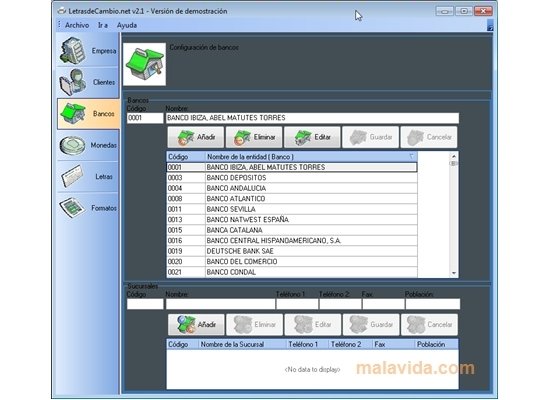
Task: Select row DEUTSCHE BANK SAE
Action: (x=292, y=251)
